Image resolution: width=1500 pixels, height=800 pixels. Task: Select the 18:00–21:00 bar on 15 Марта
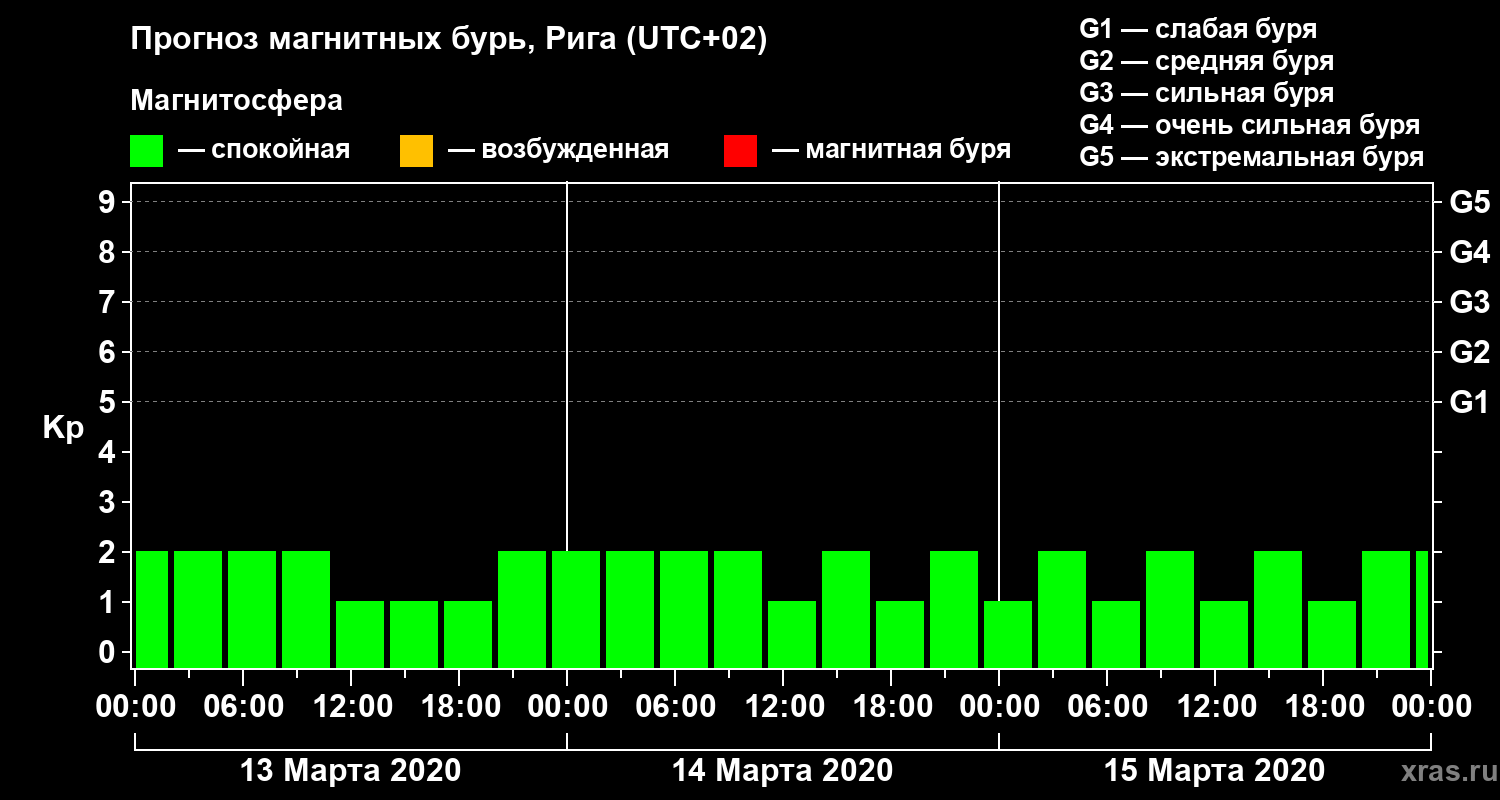[1332, 634]
